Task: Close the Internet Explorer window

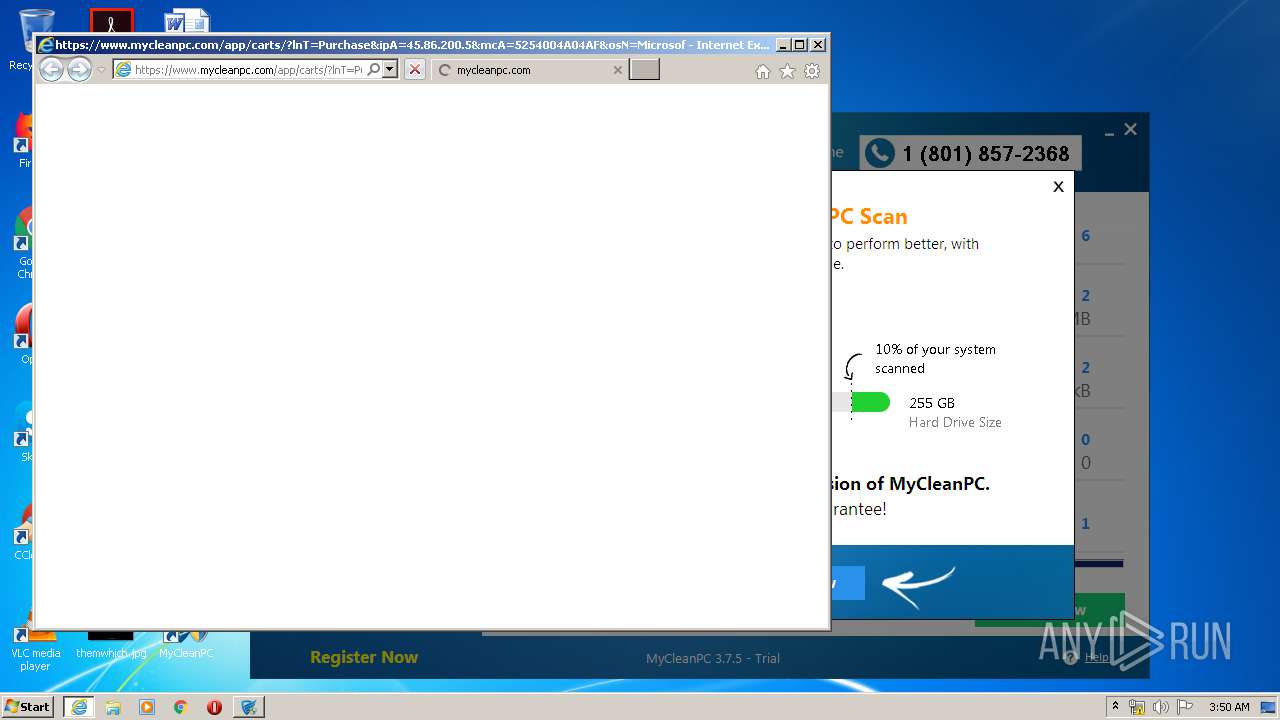Action: pyautogui.click(x=818, y=45)
